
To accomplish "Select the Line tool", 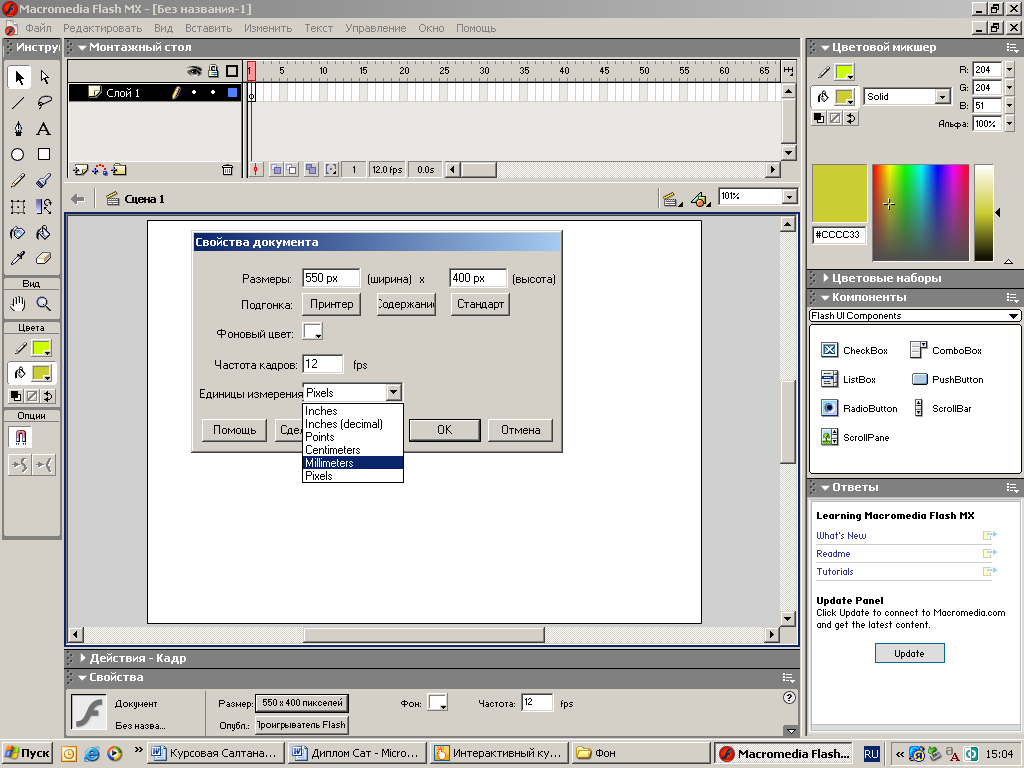I will [x=18, y=103].
